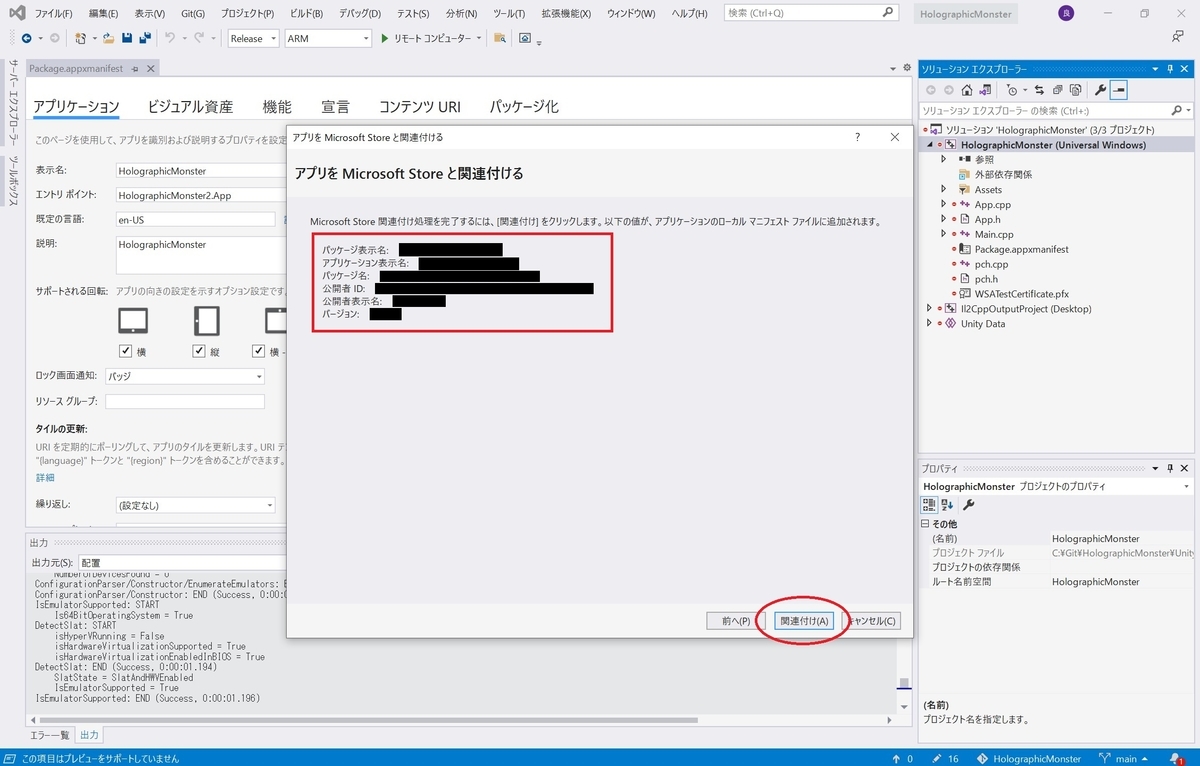Click the green Start debugging play icon
The width and height of the screenshot is (1200, 766).
pyautogui.click(x=384, y=38)
